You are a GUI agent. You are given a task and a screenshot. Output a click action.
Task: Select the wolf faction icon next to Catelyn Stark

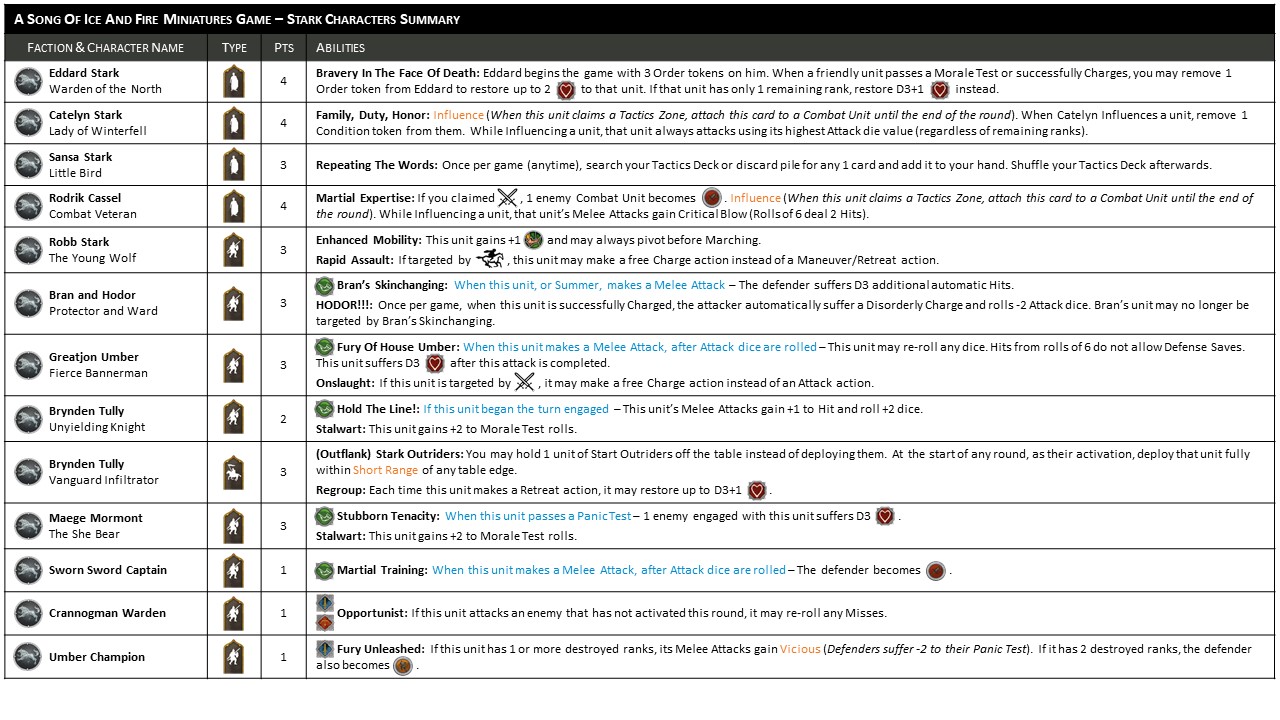click(28, 123)
